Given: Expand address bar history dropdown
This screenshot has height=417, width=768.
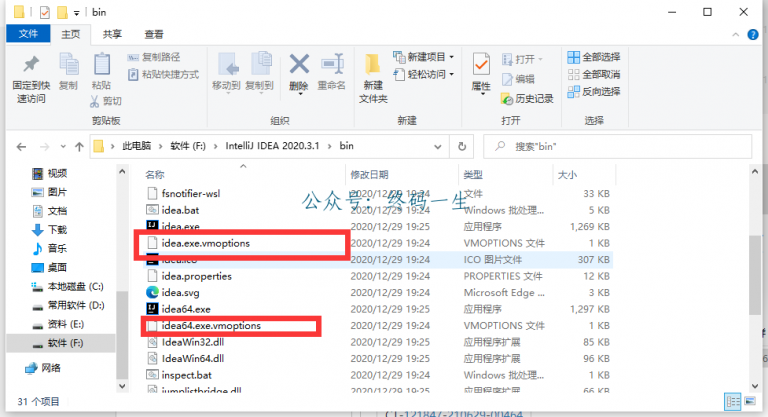Looking at the screenshot, I should (437, 147).
